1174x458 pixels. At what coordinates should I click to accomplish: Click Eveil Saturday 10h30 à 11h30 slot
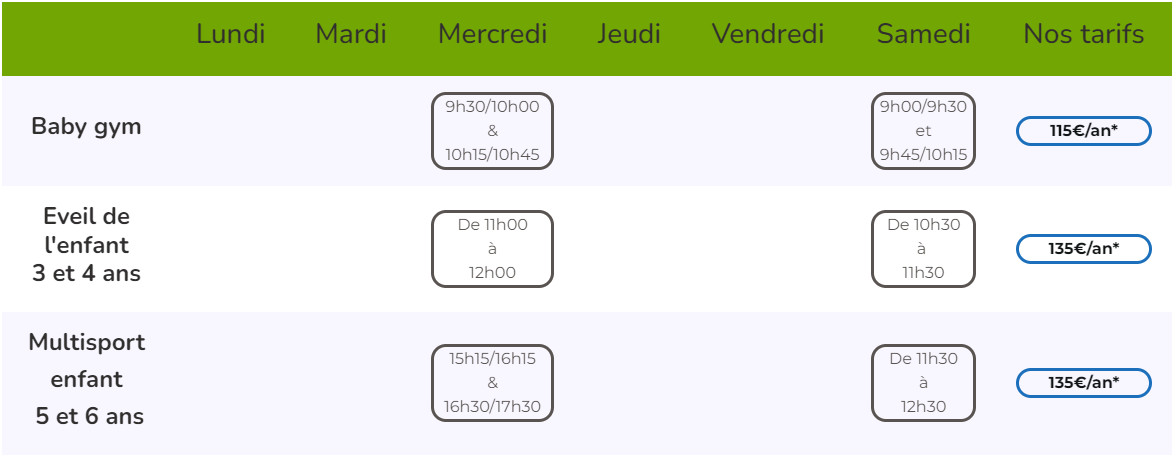click(x=923, y=249)
